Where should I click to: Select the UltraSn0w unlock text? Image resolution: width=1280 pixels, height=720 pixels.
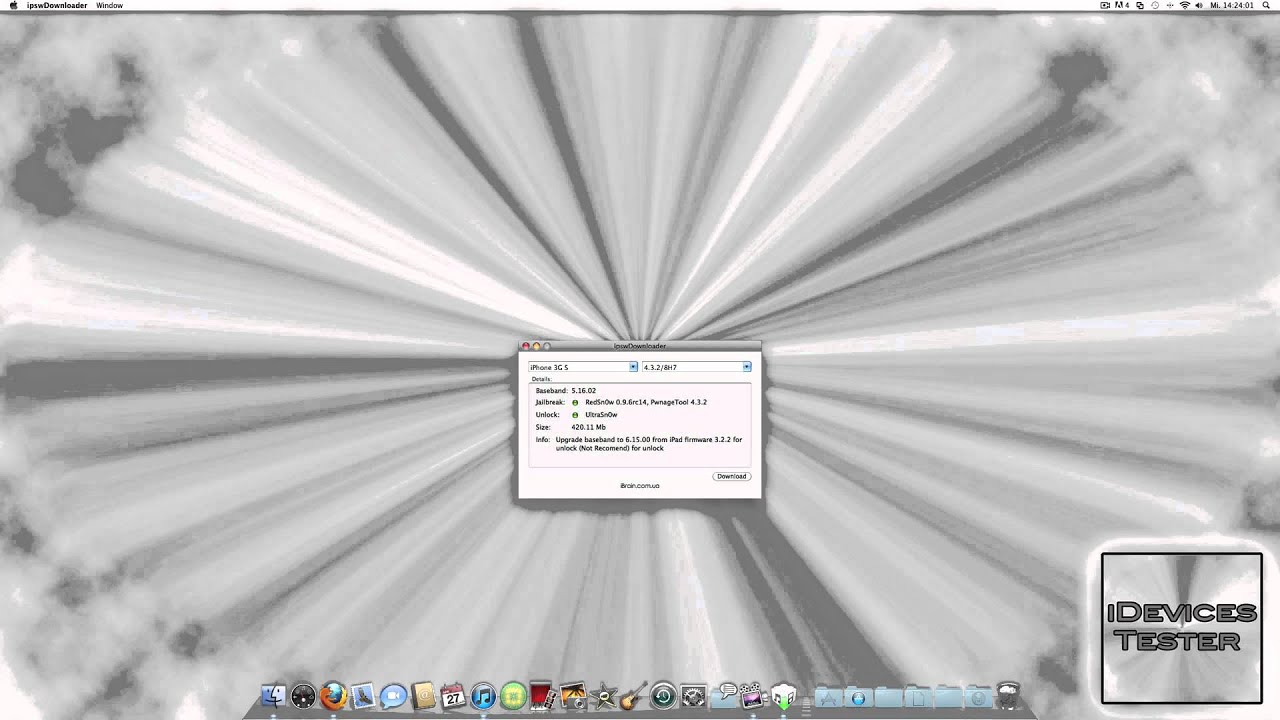click(601, 414)
